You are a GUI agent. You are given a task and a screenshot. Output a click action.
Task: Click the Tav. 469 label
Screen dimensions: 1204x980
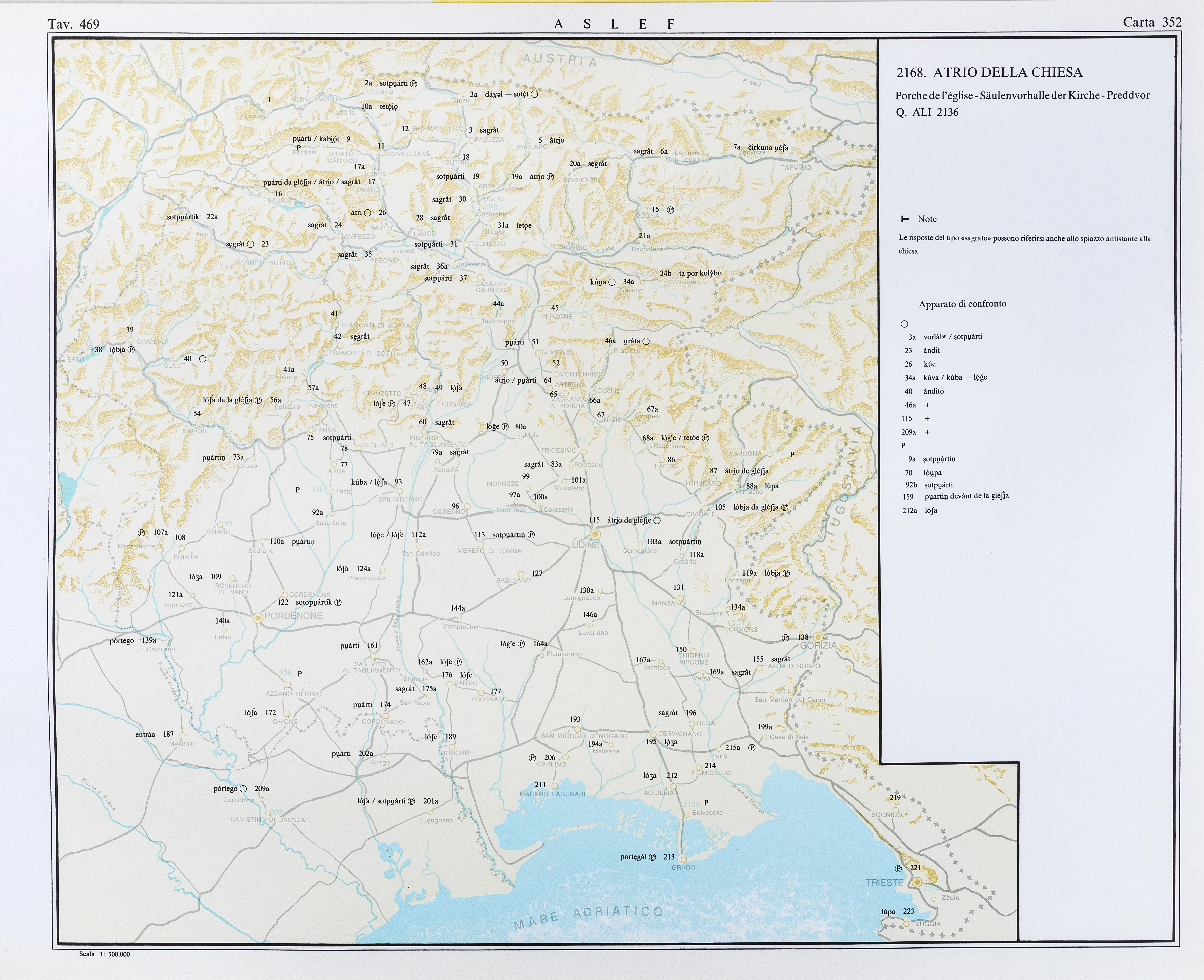(x=74, y=24)
